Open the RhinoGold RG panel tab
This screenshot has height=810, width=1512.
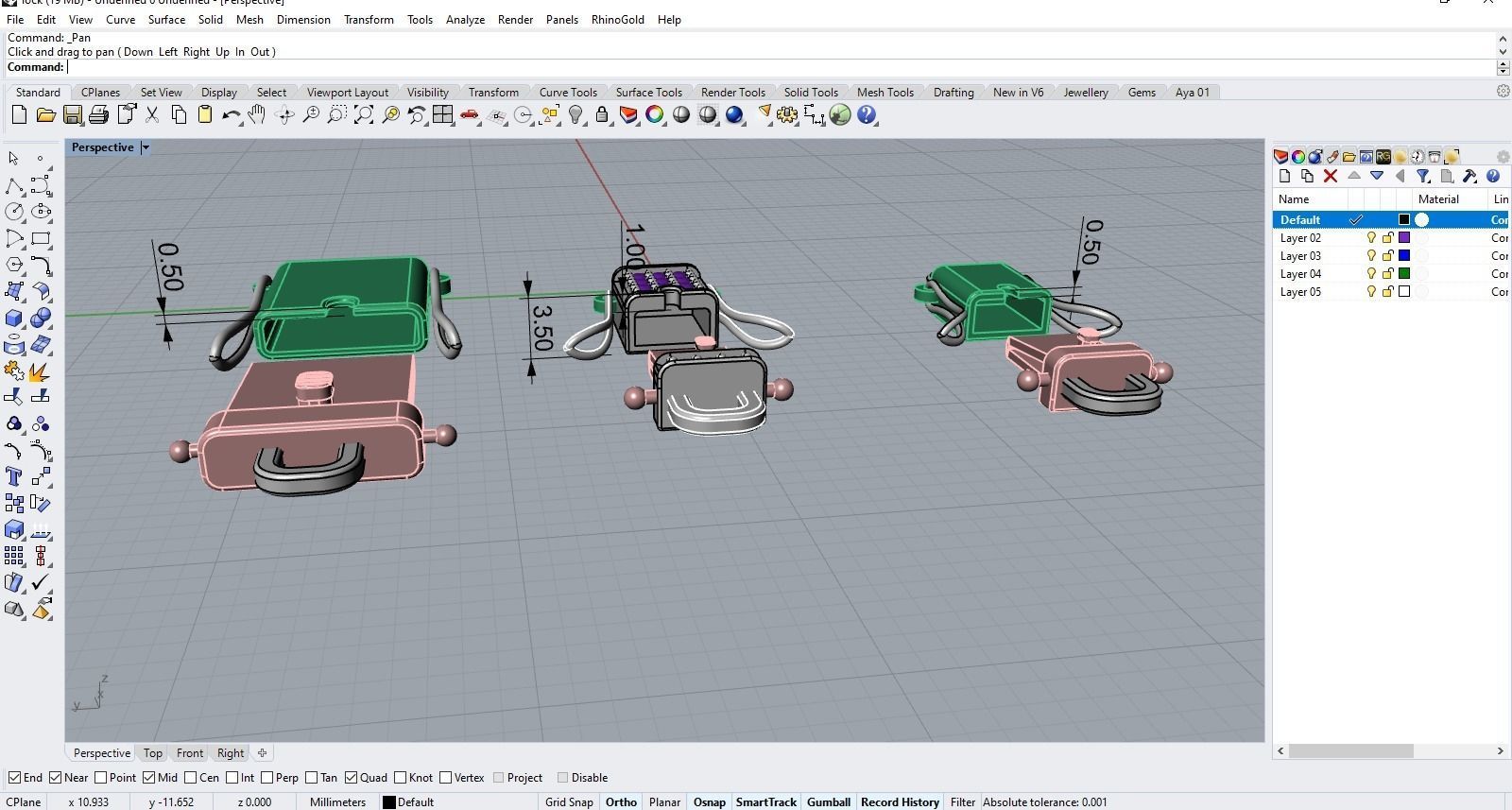point(1383,156)
